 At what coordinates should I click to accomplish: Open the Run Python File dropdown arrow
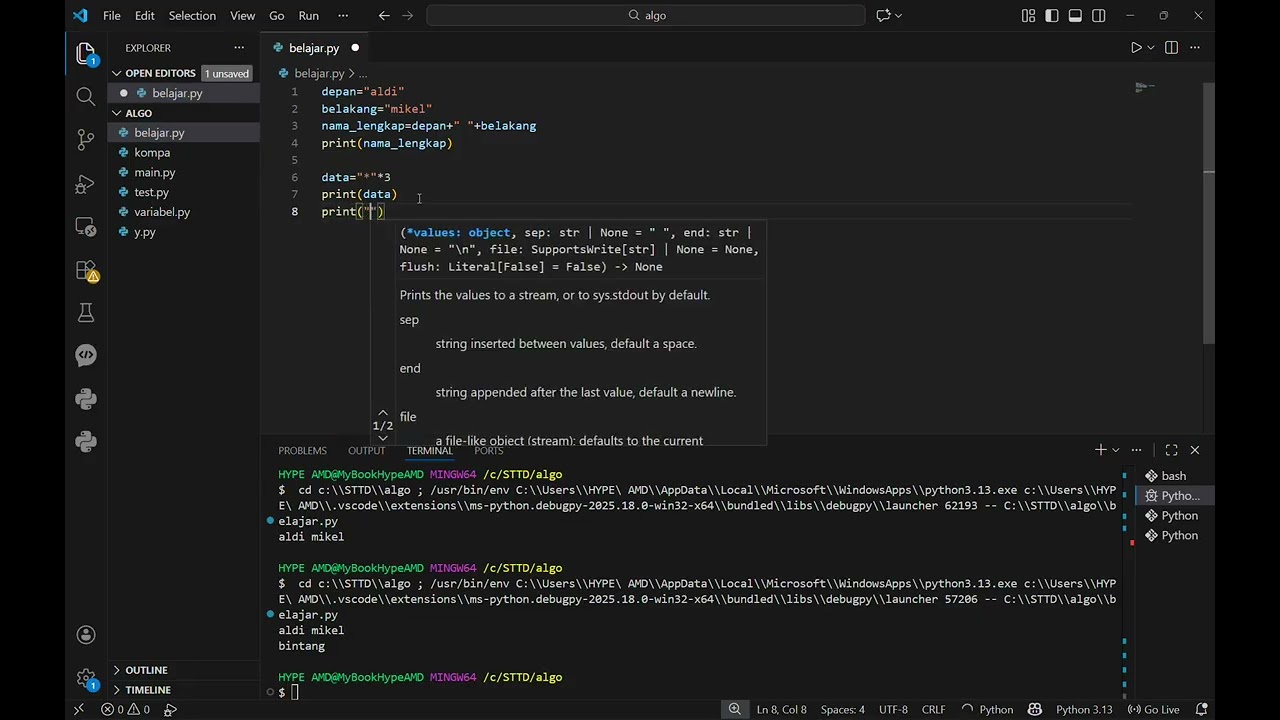[1151, 48]
